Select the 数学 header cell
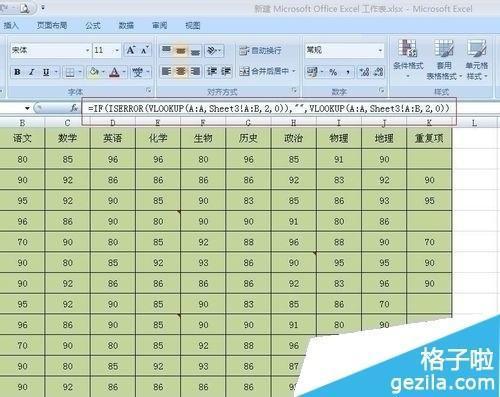The image size is (500, 397). [68, 138]
